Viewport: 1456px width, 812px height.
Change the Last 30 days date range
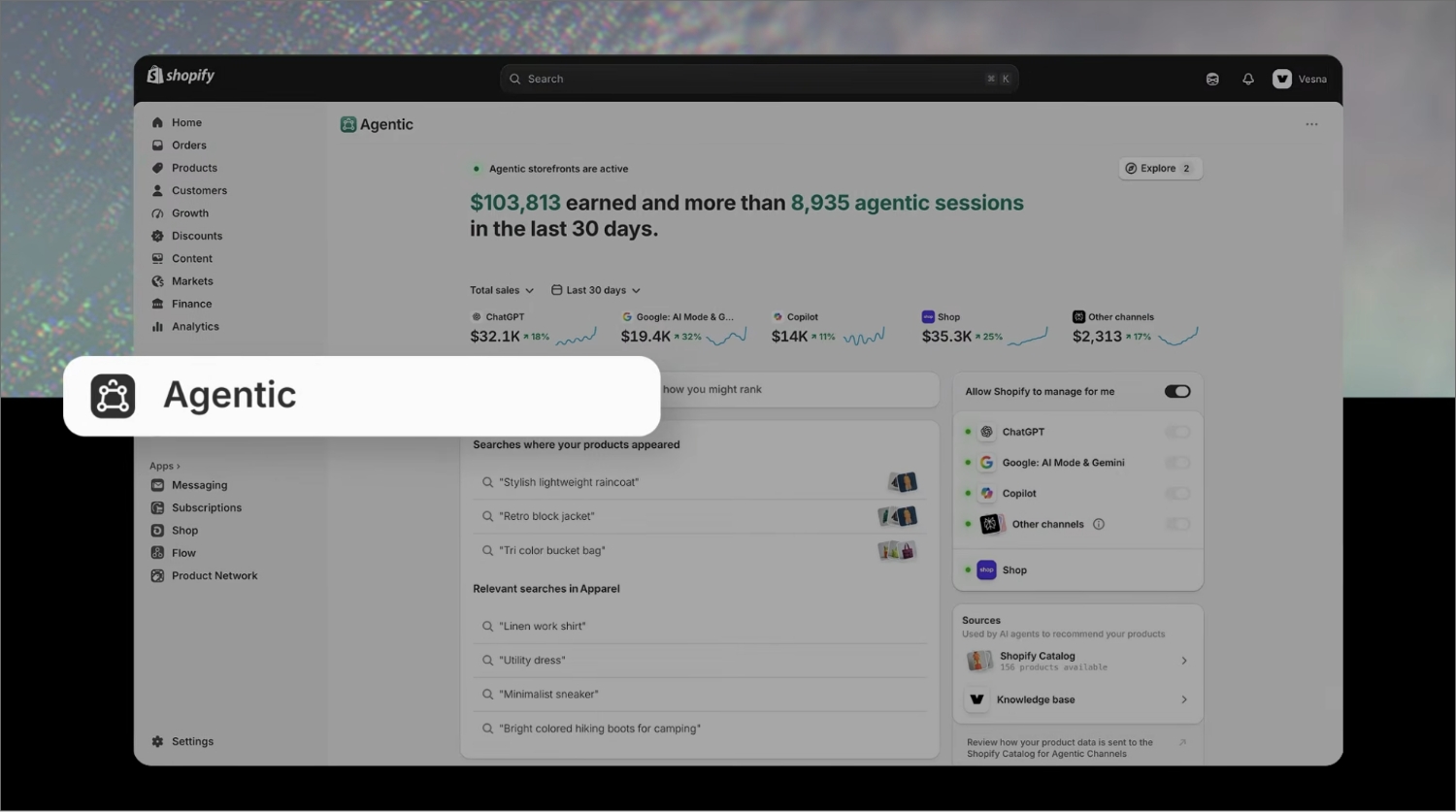[596, 290]
